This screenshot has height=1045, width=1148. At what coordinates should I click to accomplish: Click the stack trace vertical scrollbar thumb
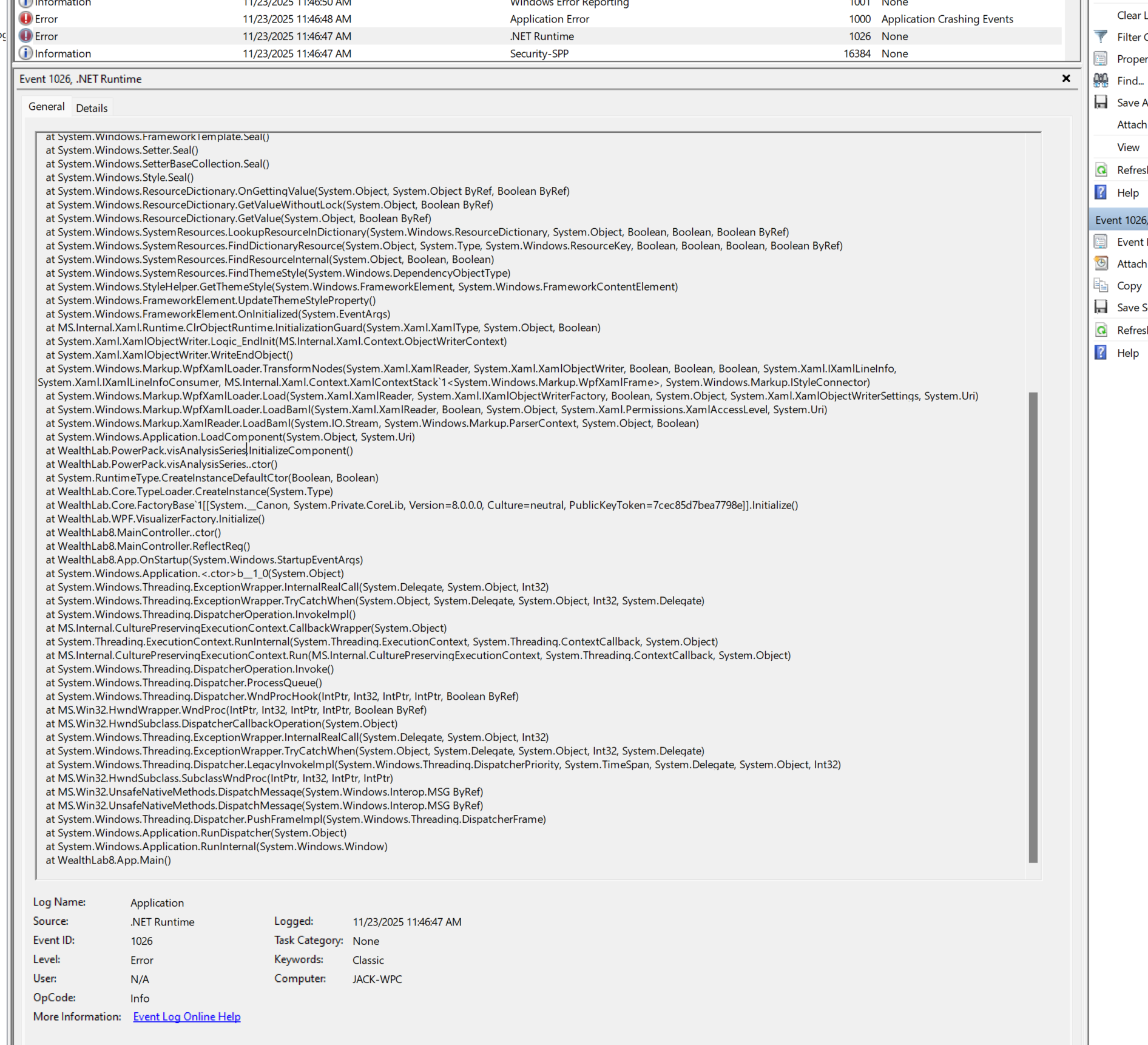(1033, 625)
